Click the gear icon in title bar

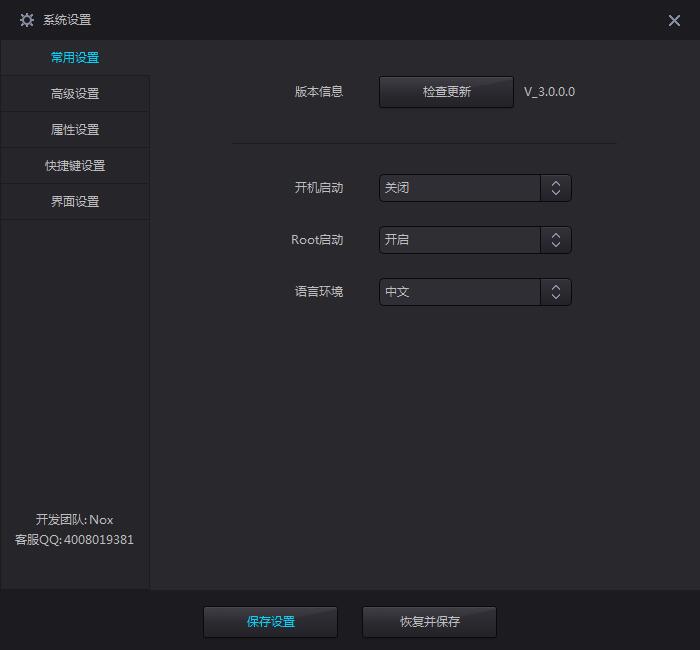(27, 20)
